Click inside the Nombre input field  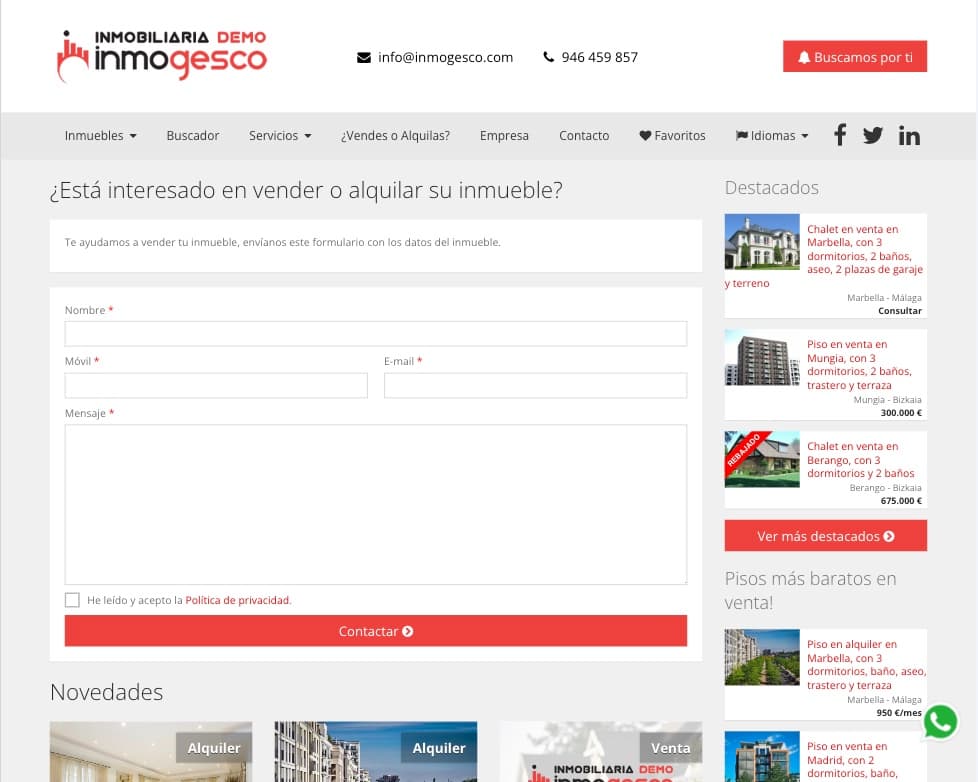tap(375, 333)
